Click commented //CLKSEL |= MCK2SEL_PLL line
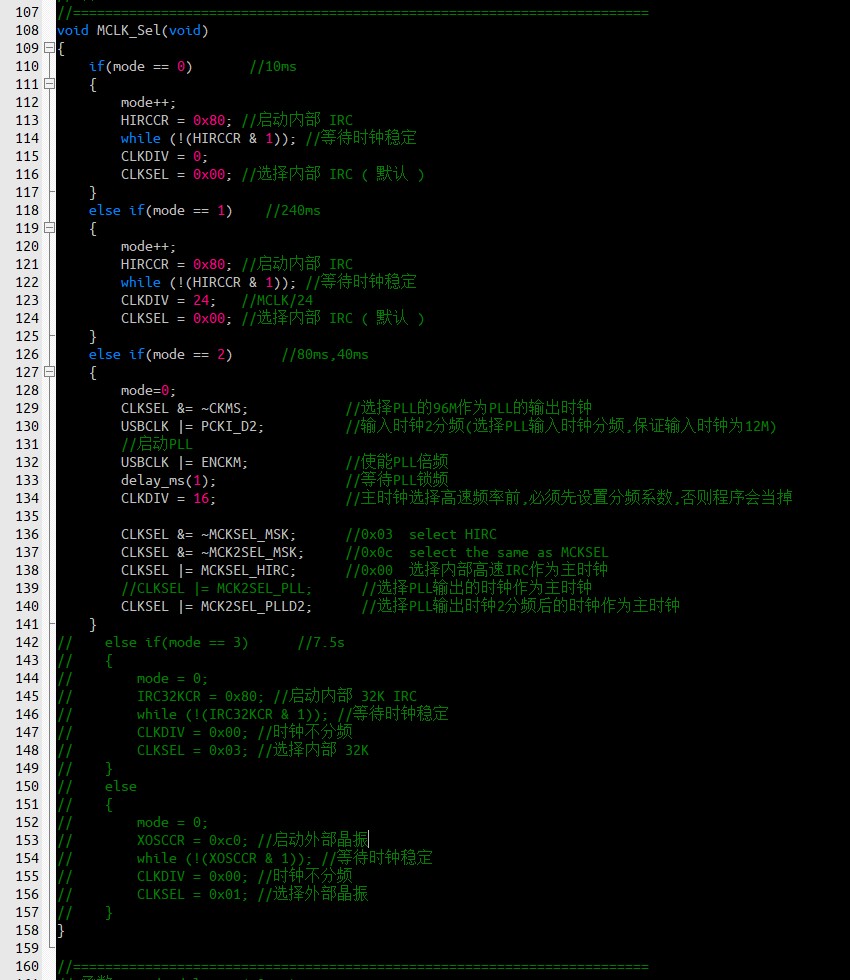Image resolution: width=850 pixels, height=980 pixels. coord(216,589)
